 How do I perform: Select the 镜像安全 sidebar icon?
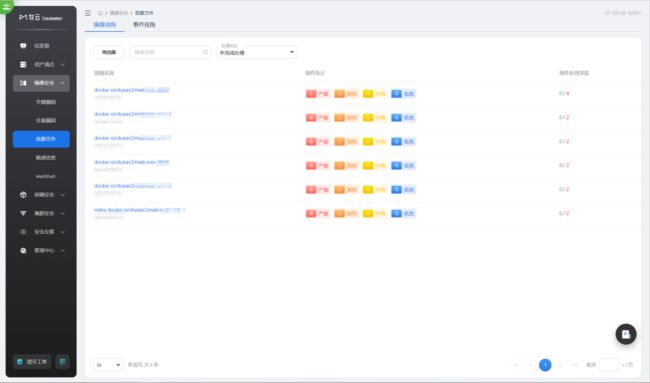23,83
